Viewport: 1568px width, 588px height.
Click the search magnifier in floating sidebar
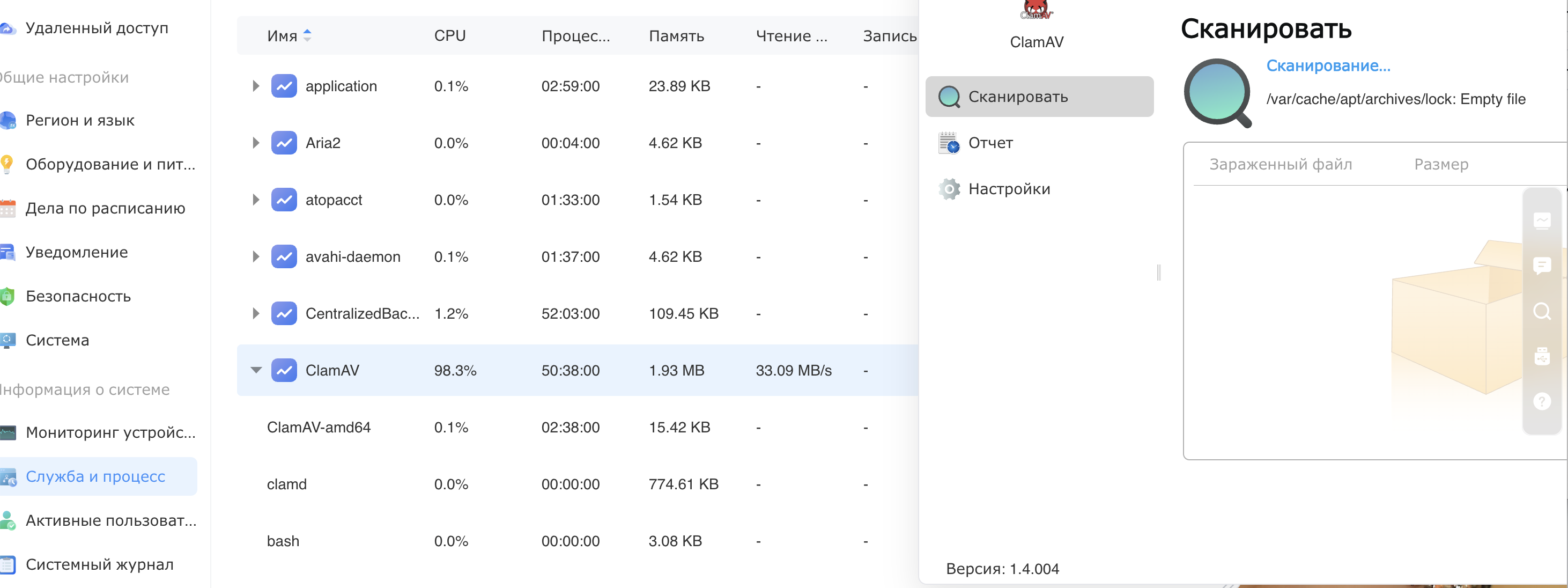click(1541, 311)
